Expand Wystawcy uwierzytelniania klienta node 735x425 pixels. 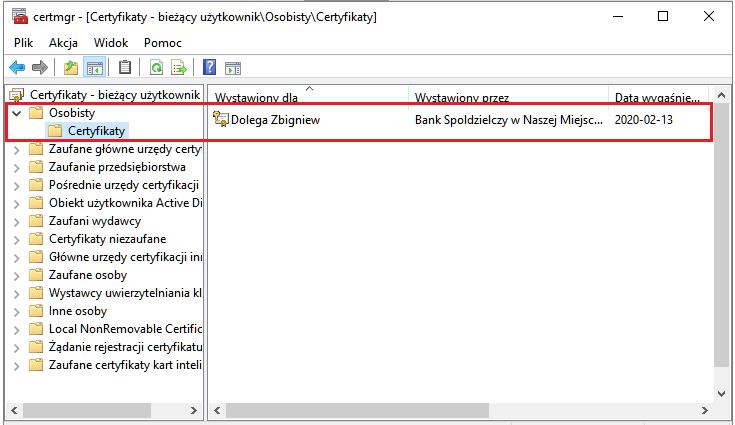pos(16,294)
